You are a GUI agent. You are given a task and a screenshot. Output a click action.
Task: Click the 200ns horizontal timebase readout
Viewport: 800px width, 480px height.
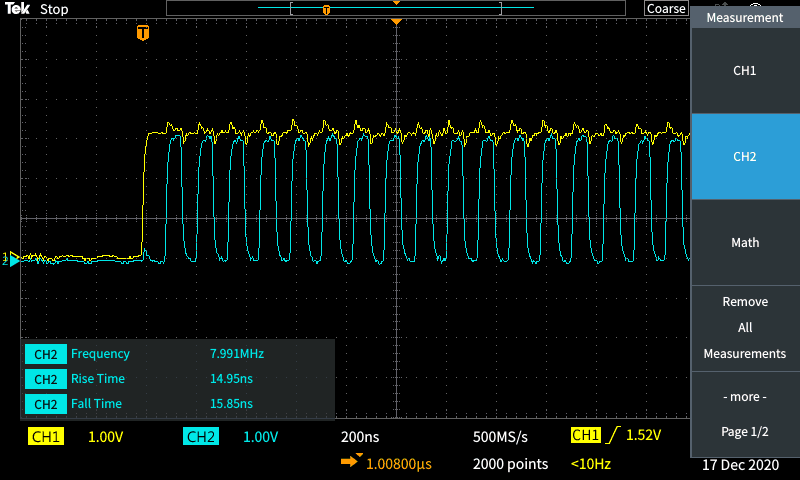tap(361, 437)
